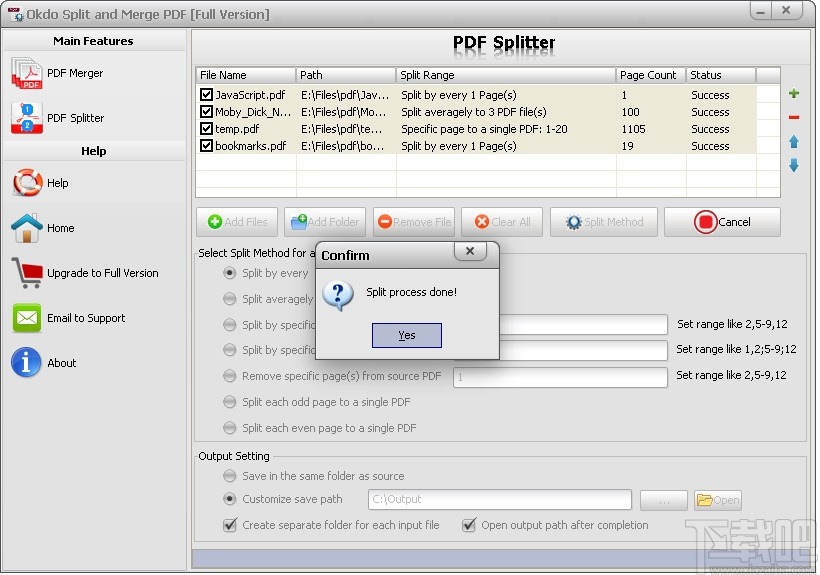The width and height of the screenshot is (820, 575).
Task: Click the Clear All button
Action: [x=502, y=222]
